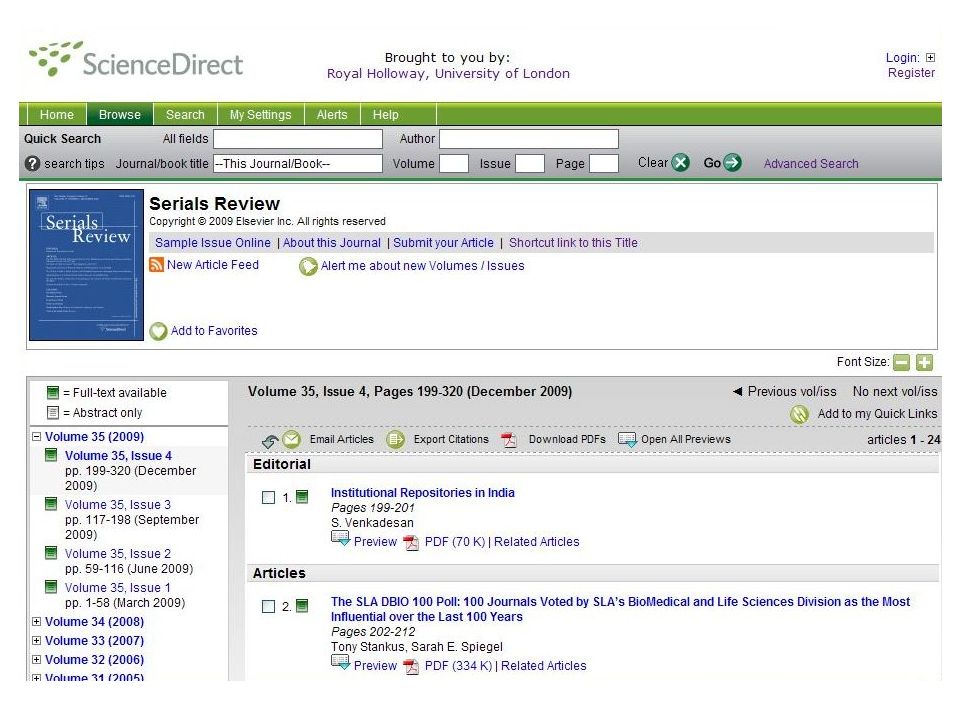Check the box for article 1
Image resolution: width=960 pixels, height=720 pixels.
click(268, 498)
